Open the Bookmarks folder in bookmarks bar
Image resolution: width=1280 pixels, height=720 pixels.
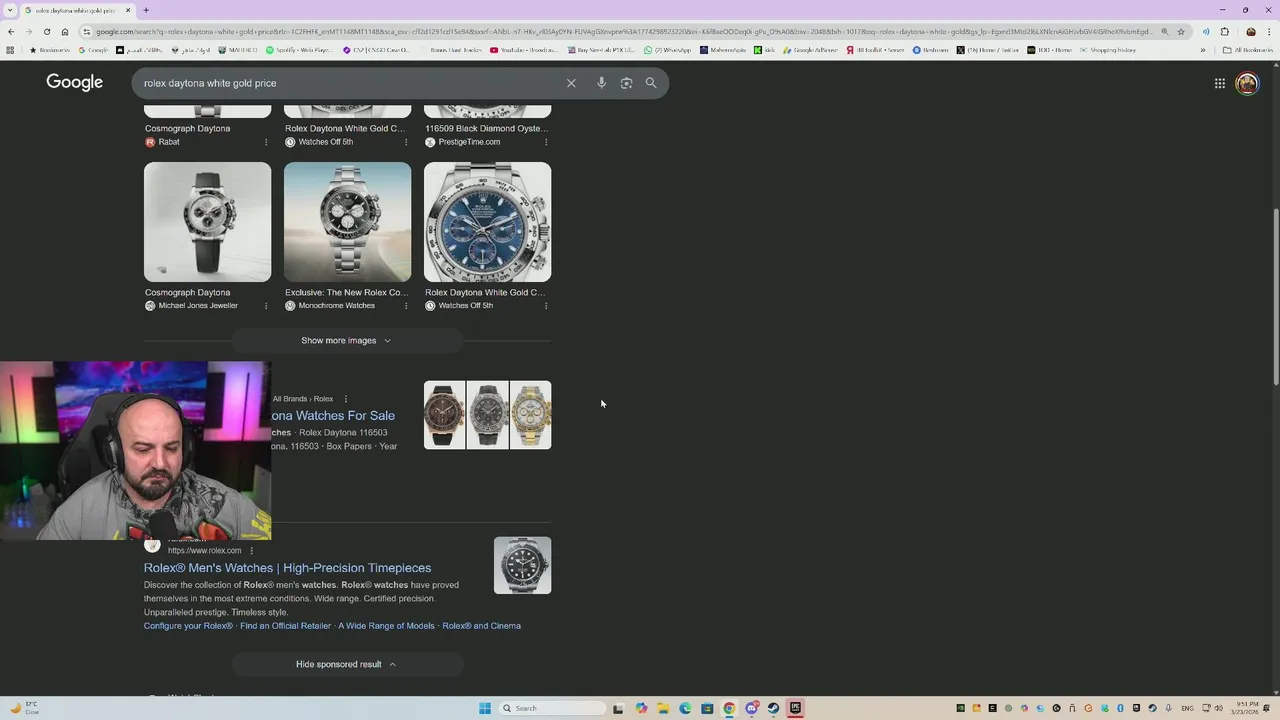[50, 50]
